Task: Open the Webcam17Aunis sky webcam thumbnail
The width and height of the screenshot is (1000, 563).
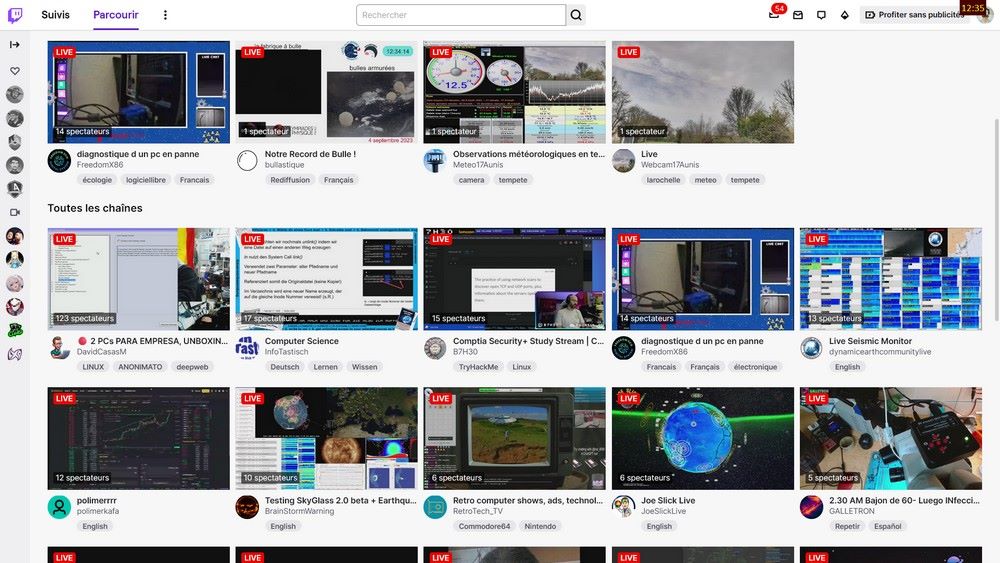Action: click(703, 92)
